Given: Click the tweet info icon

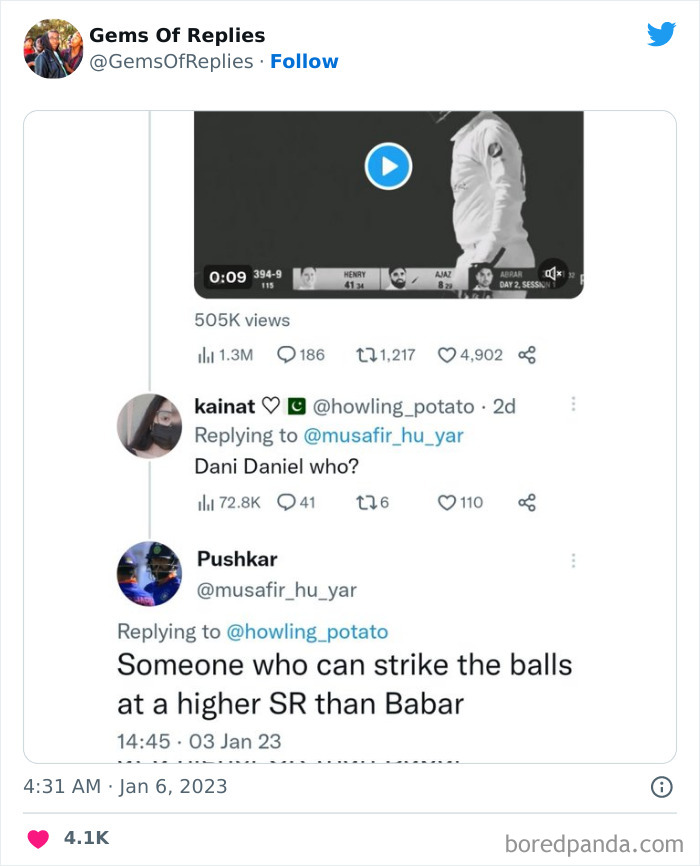Looking at the screenshot, I should point(661,787).
